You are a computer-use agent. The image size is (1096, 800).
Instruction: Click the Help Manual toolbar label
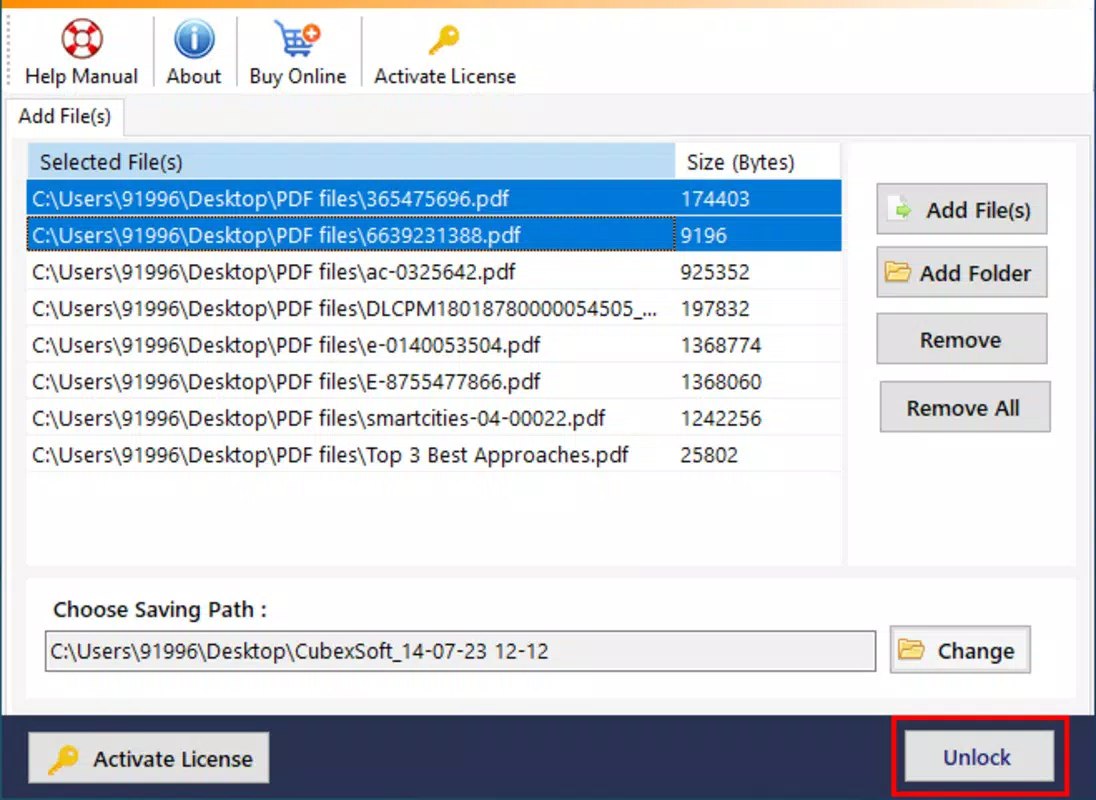click(82, 76)
